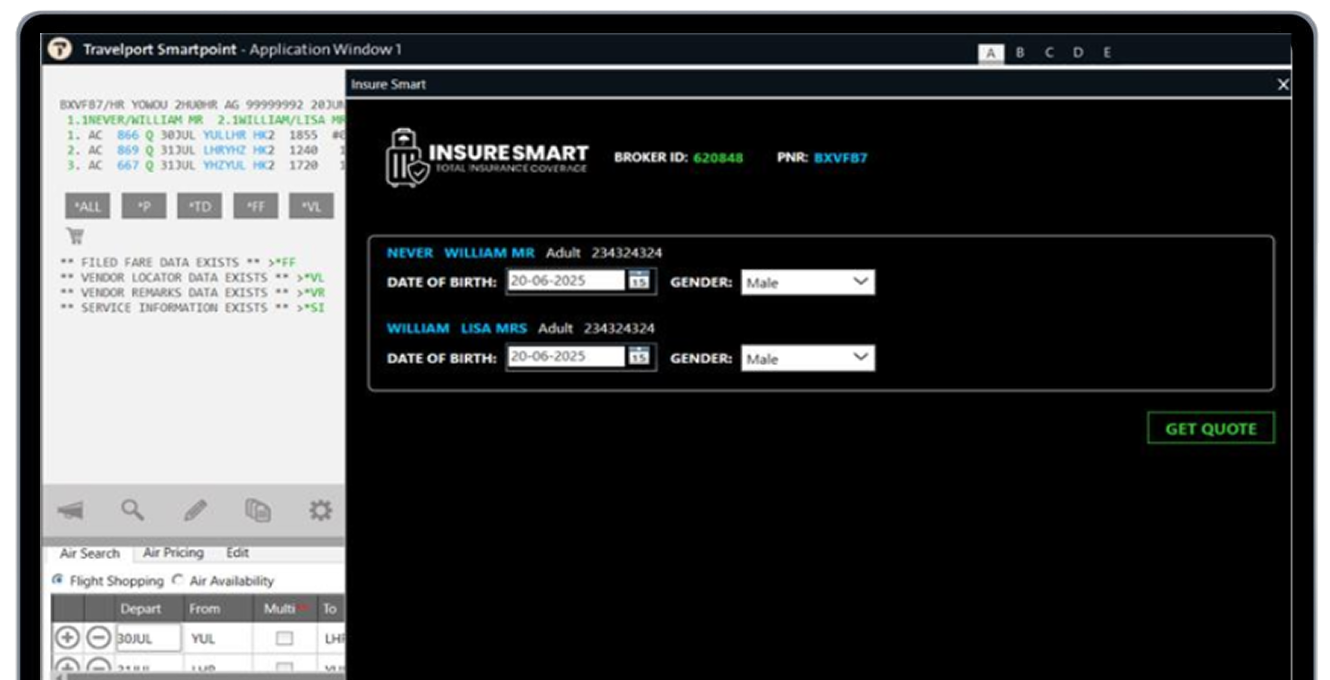The width and height of the screenshot is (1330, 680).
Task: Open the magnifying glass search tool
Action: pyautogui.click(x=133, y=510)
